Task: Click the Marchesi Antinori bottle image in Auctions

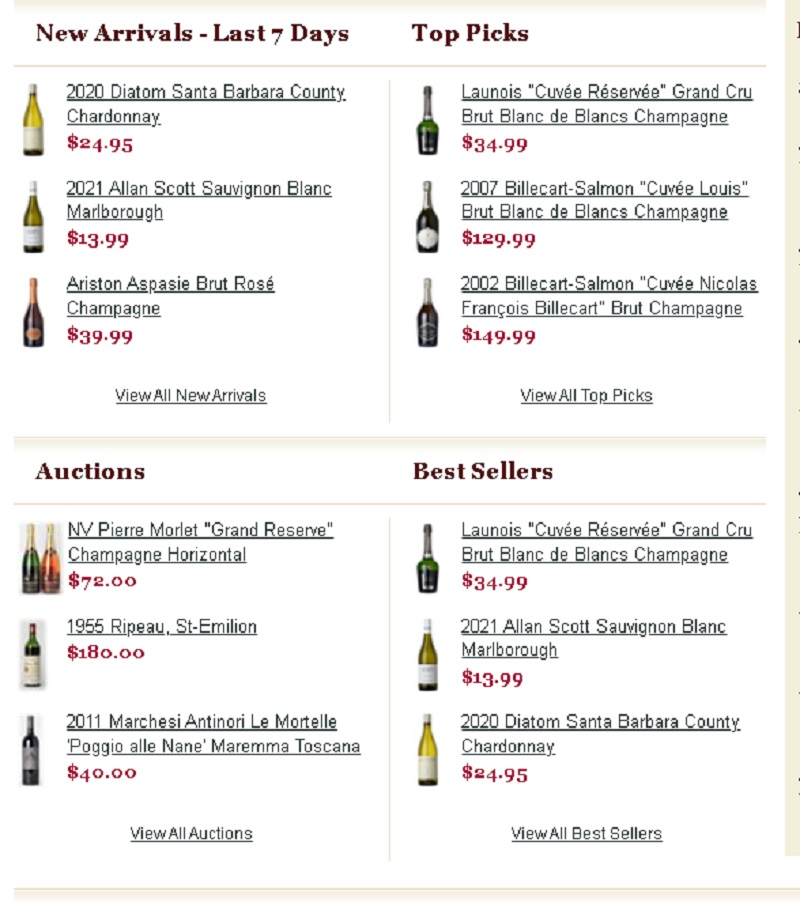Action: 31,750
